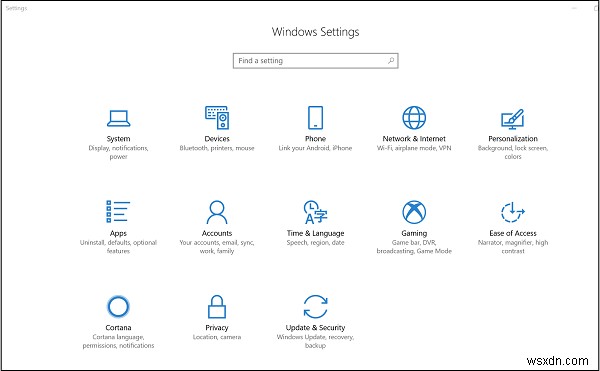Select the "Personalization" title label
Screen dimensions: 600x371
point(513,139)
